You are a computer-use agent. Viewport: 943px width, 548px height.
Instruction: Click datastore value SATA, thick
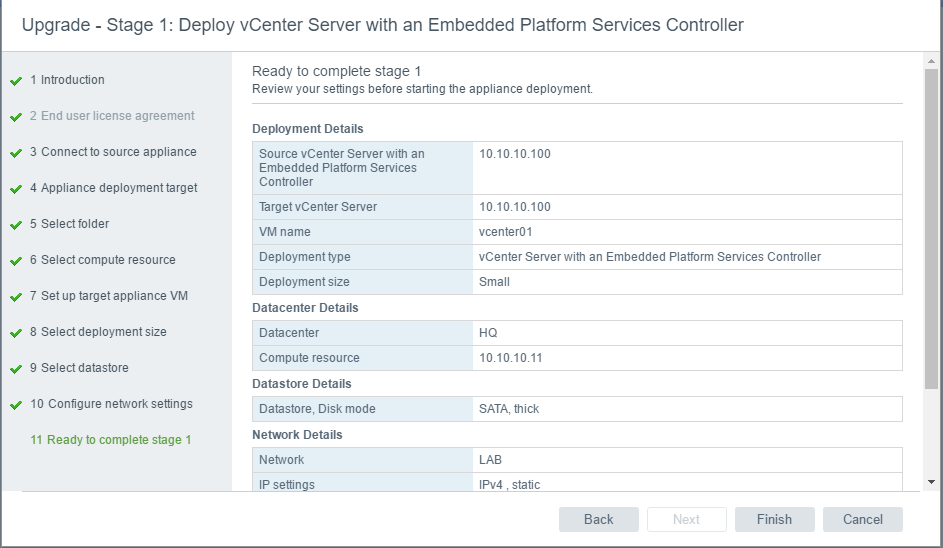click(509, 409)
